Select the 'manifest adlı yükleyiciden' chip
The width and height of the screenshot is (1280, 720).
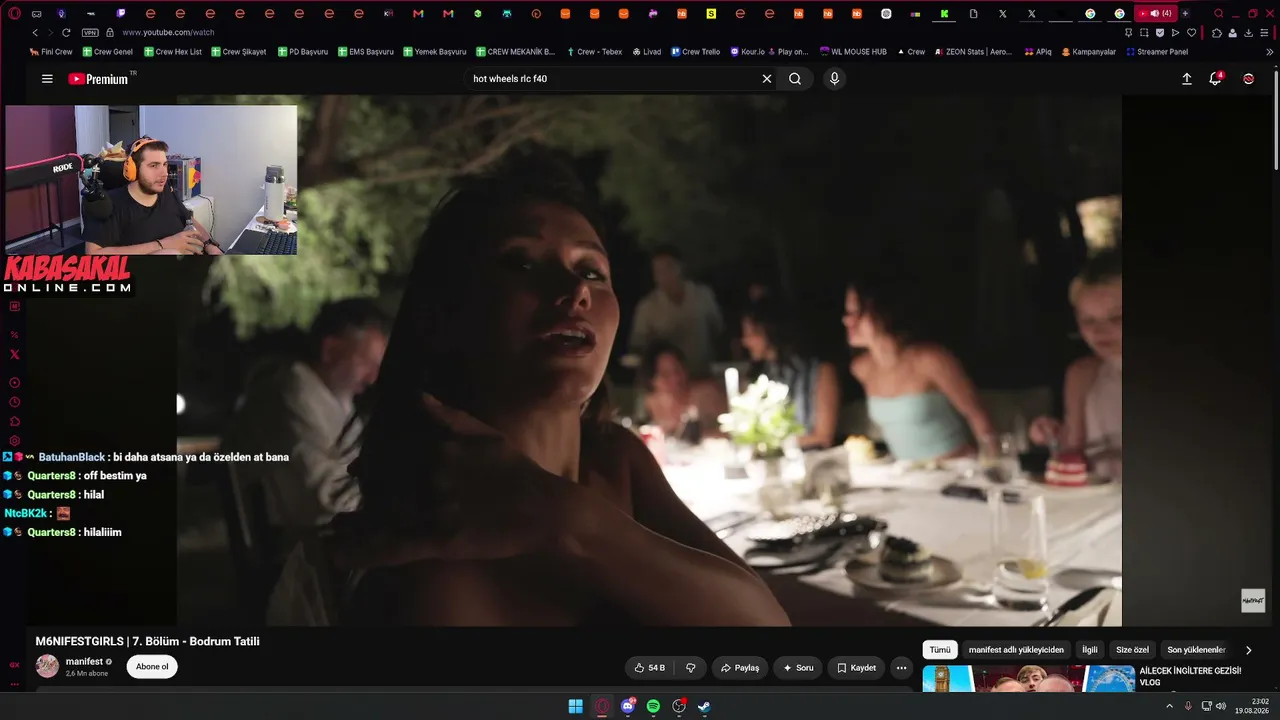tap(1016, 650)
